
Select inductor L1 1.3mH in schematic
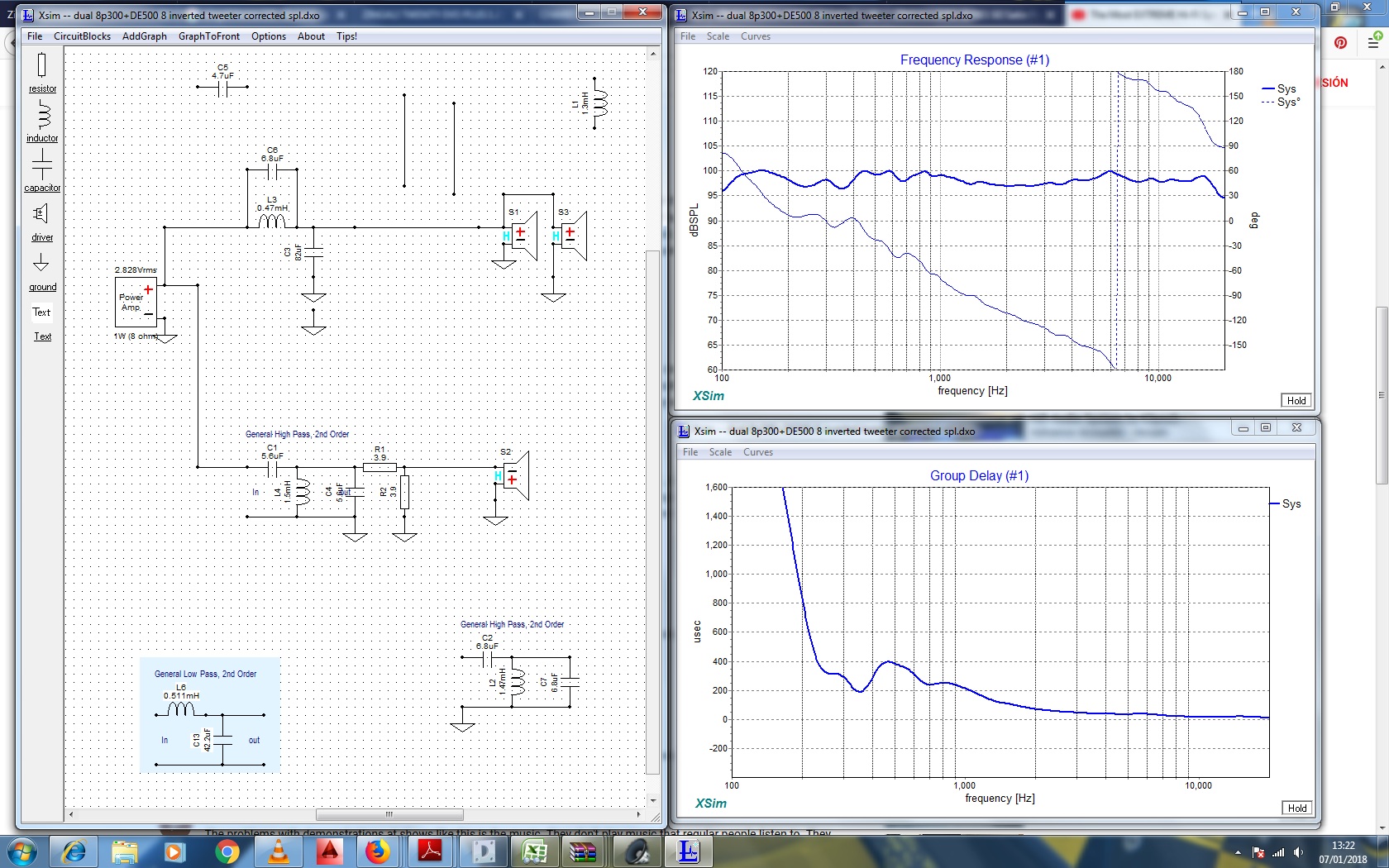pyautogui.click(x=595, y=103)
